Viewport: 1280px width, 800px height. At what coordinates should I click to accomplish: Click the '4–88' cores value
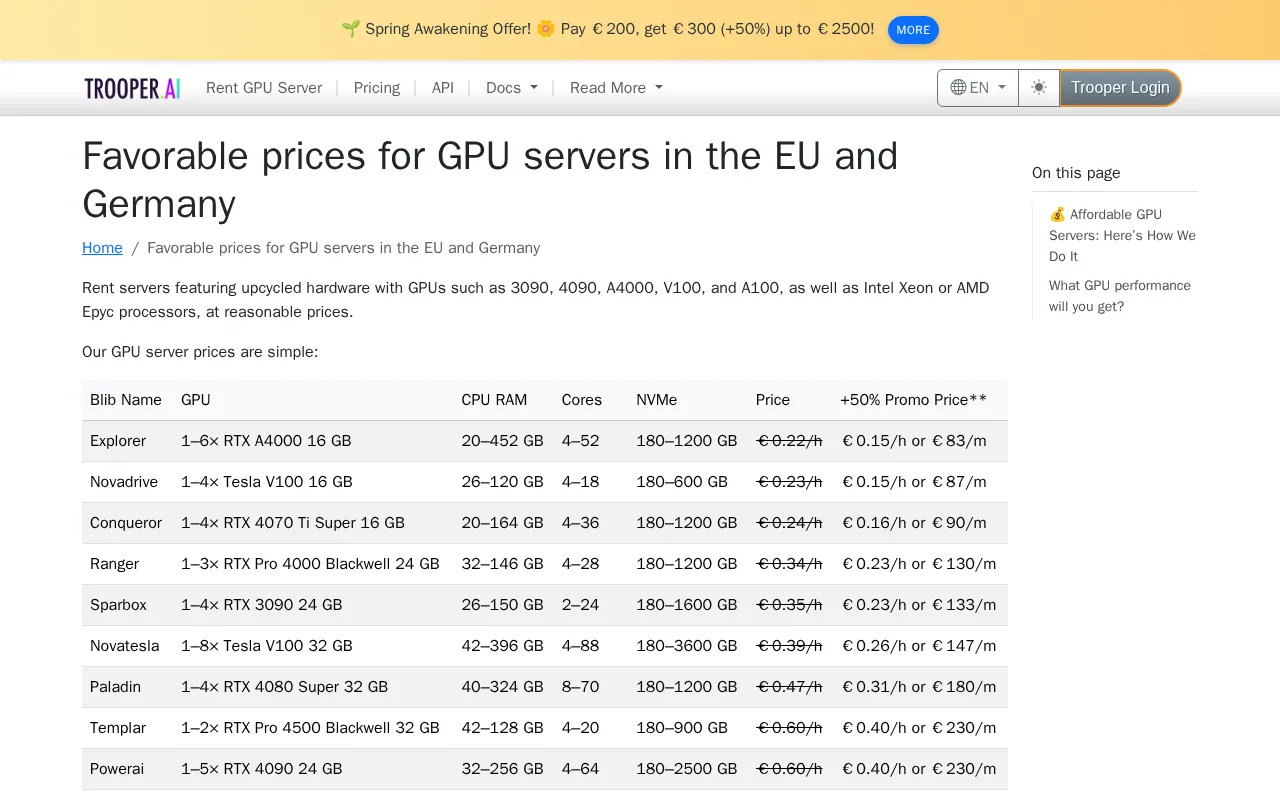581,646
